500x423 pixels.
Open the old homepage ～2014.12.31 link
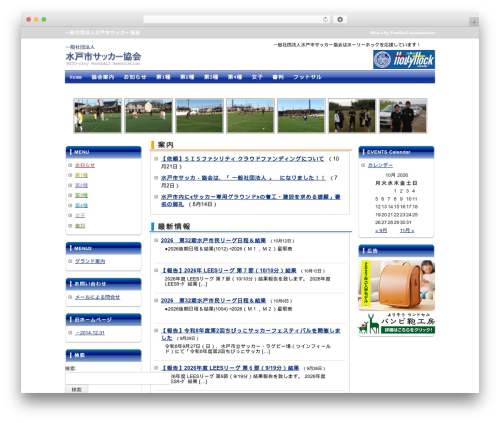point(90,333)
